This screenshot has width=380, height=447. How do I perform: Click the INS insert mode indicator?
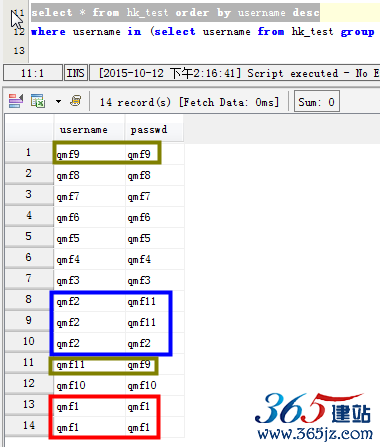(x=76, y=73)
